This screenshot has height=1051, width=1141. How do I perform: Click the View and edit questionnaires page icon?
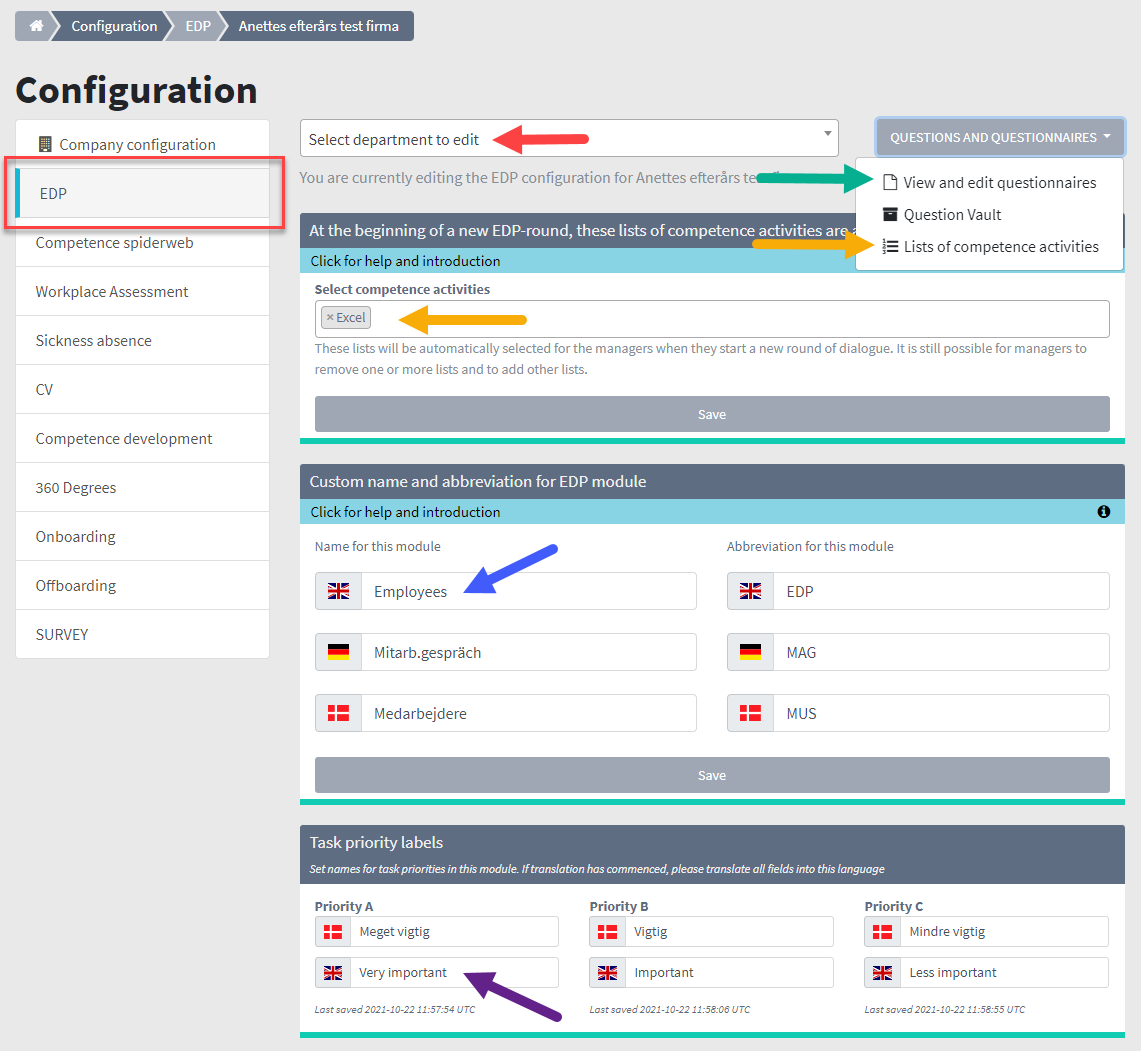[x=889, y=182]
